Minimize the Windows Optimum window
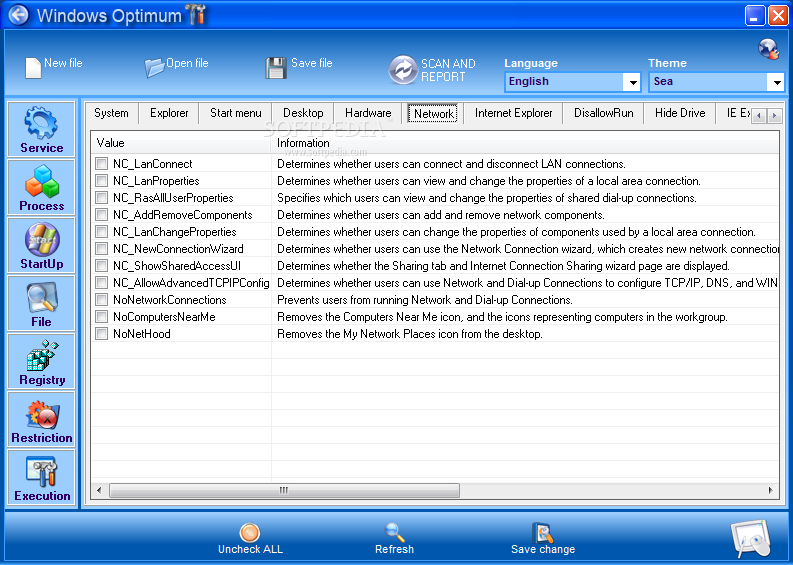Screen dimensions: 793x565 point(755,16)
